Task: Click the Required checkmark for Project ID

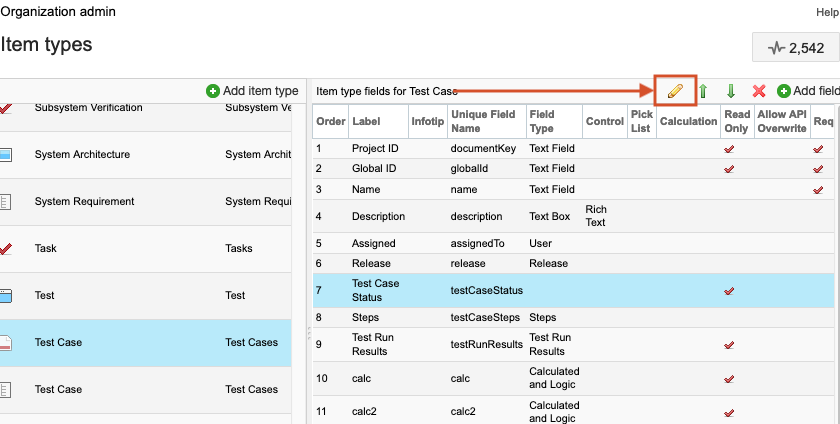Action: [818, 149]
